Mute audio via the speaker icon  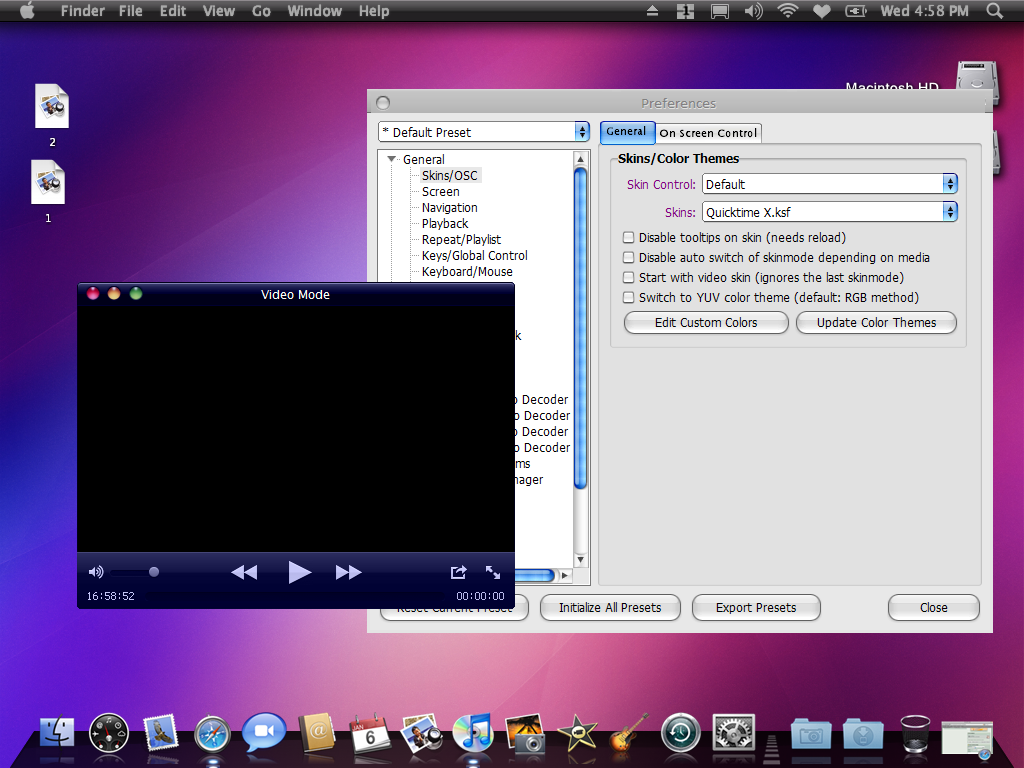96,572
